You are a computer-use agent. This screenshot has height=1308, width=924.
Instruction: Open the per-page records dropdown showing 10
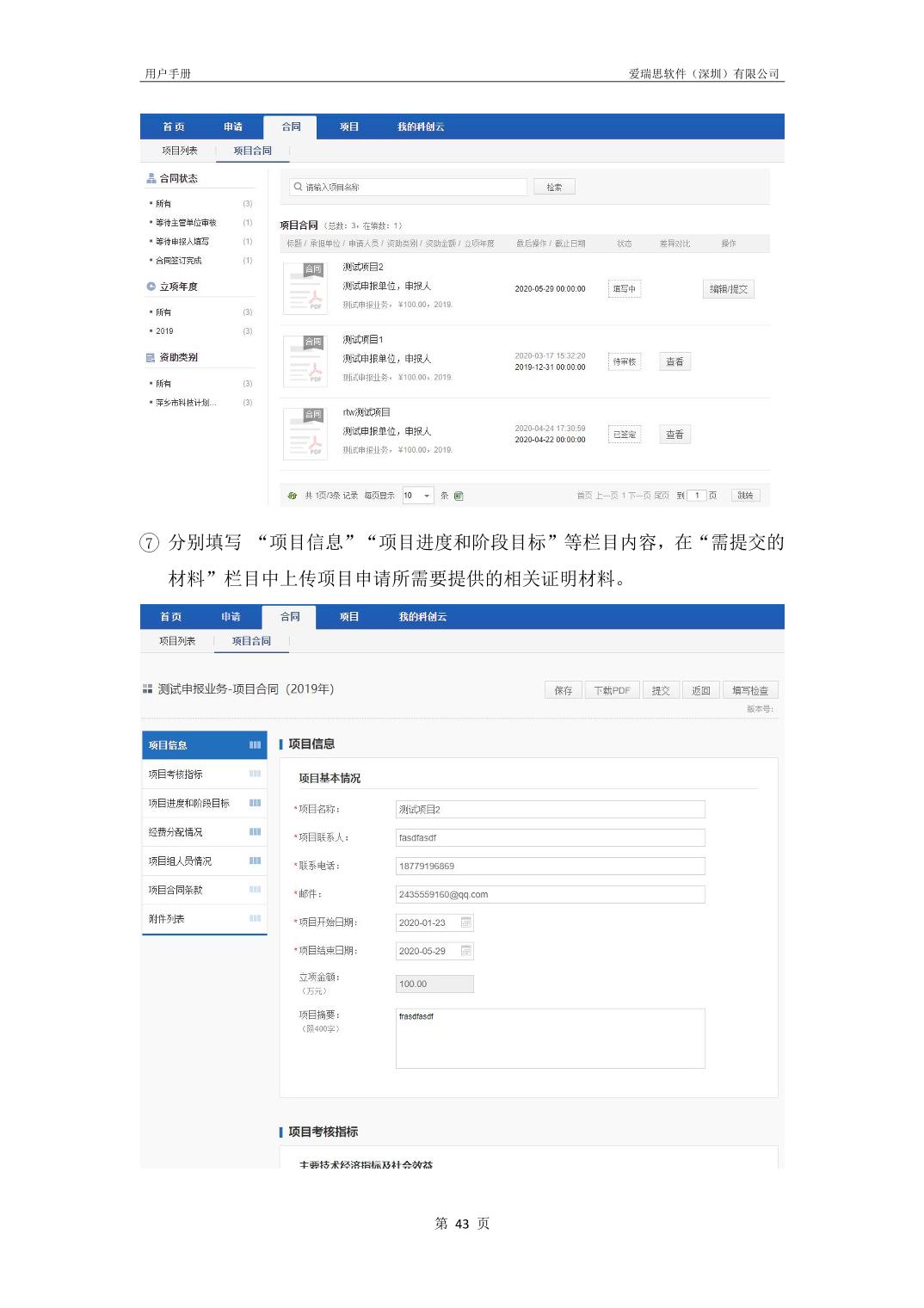[x=426, y=496]
